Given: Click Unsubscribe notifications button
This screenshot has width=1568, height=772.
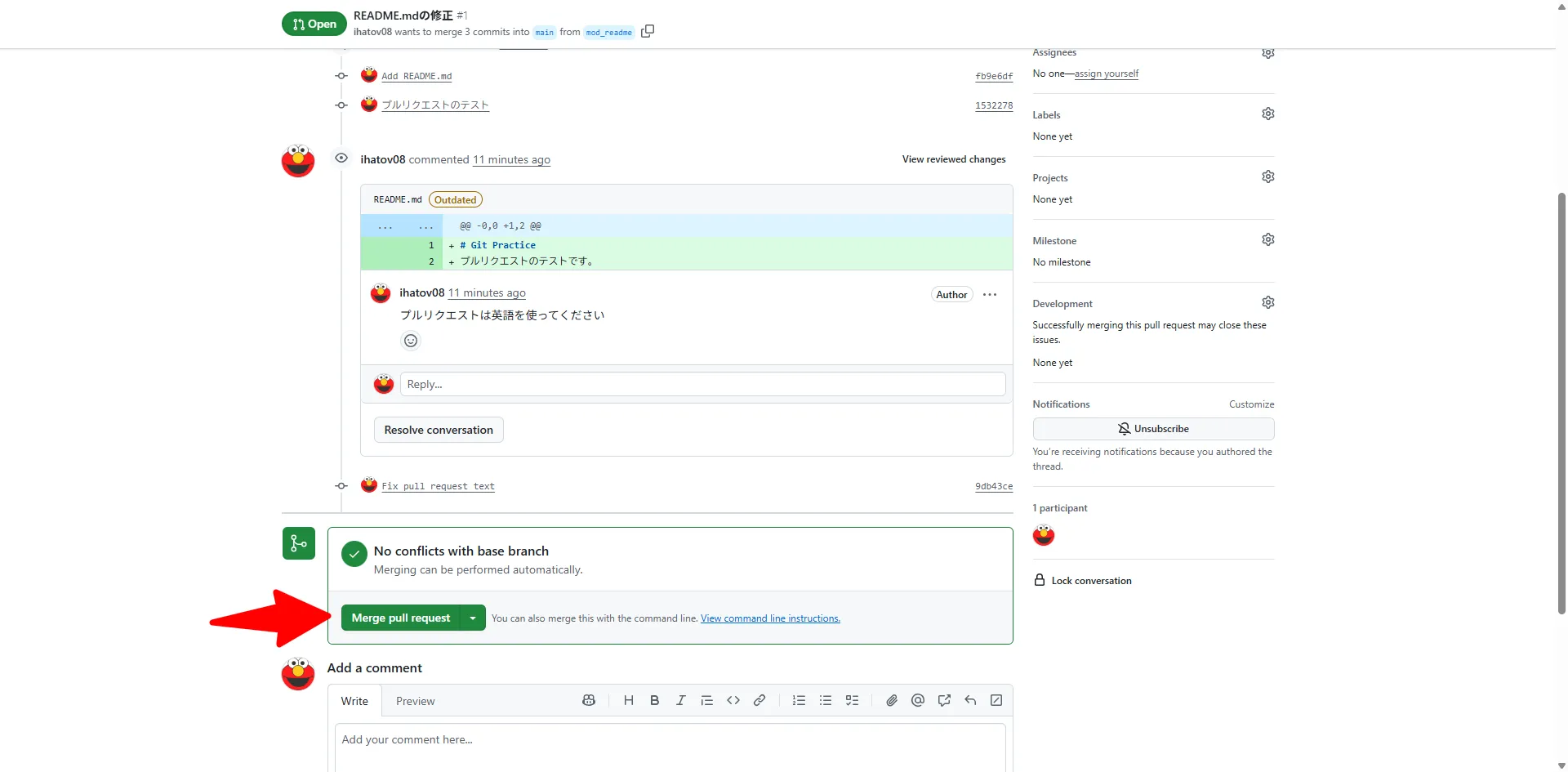Looking at the screenshot, I should point(1153,429).
